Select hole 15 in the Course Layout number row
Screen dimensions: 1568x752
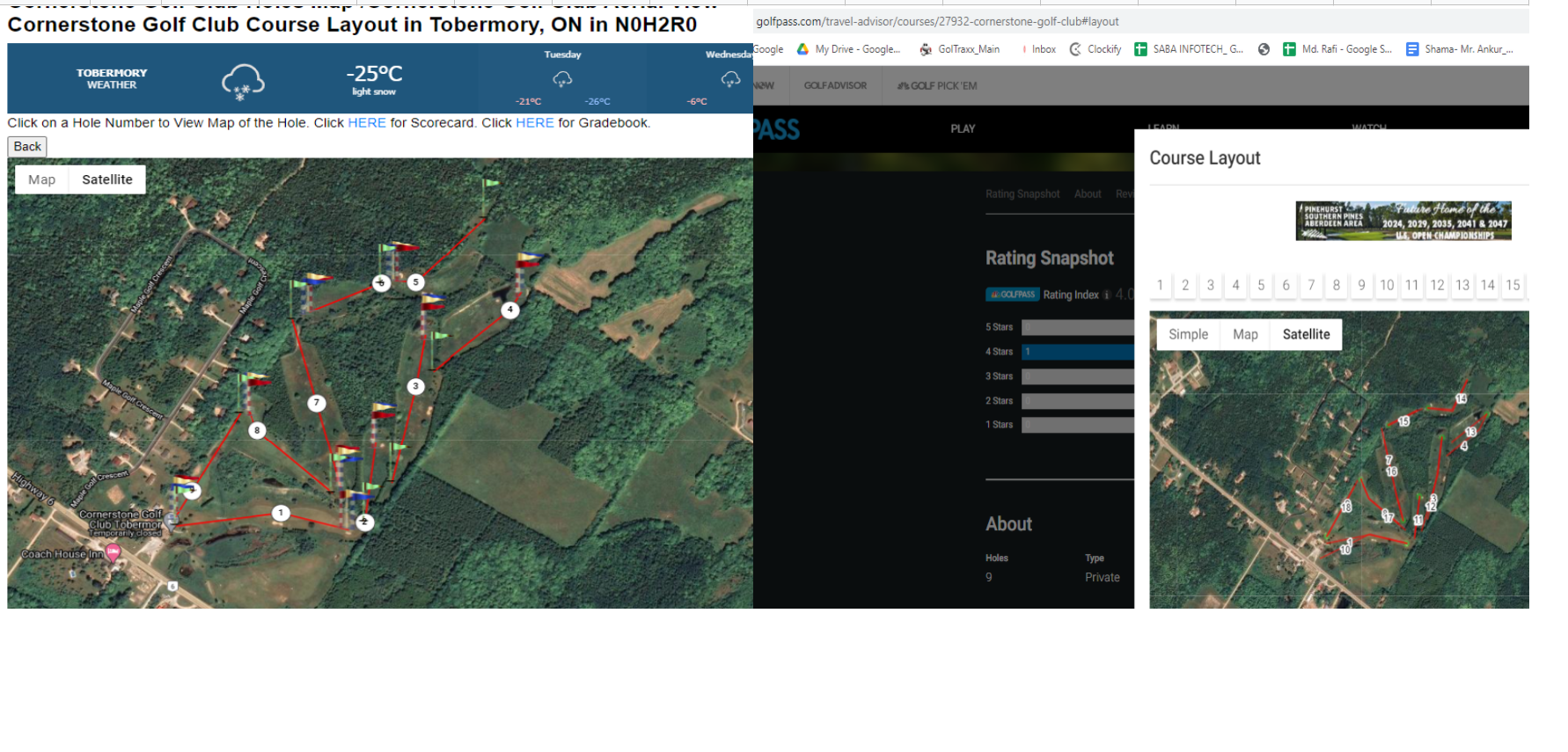[1513, 285]
